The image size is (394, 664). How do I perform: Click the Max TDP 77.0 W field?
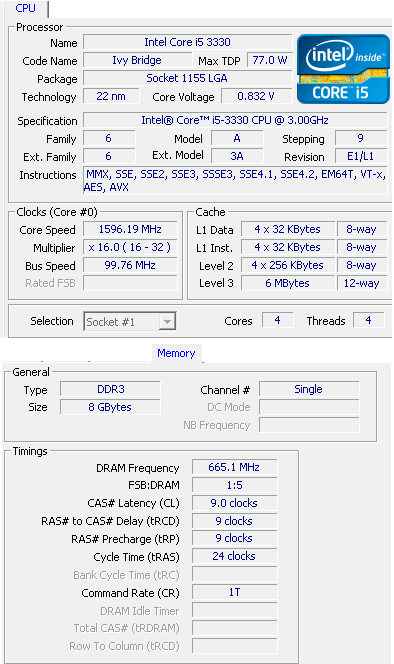click(270, 60)
